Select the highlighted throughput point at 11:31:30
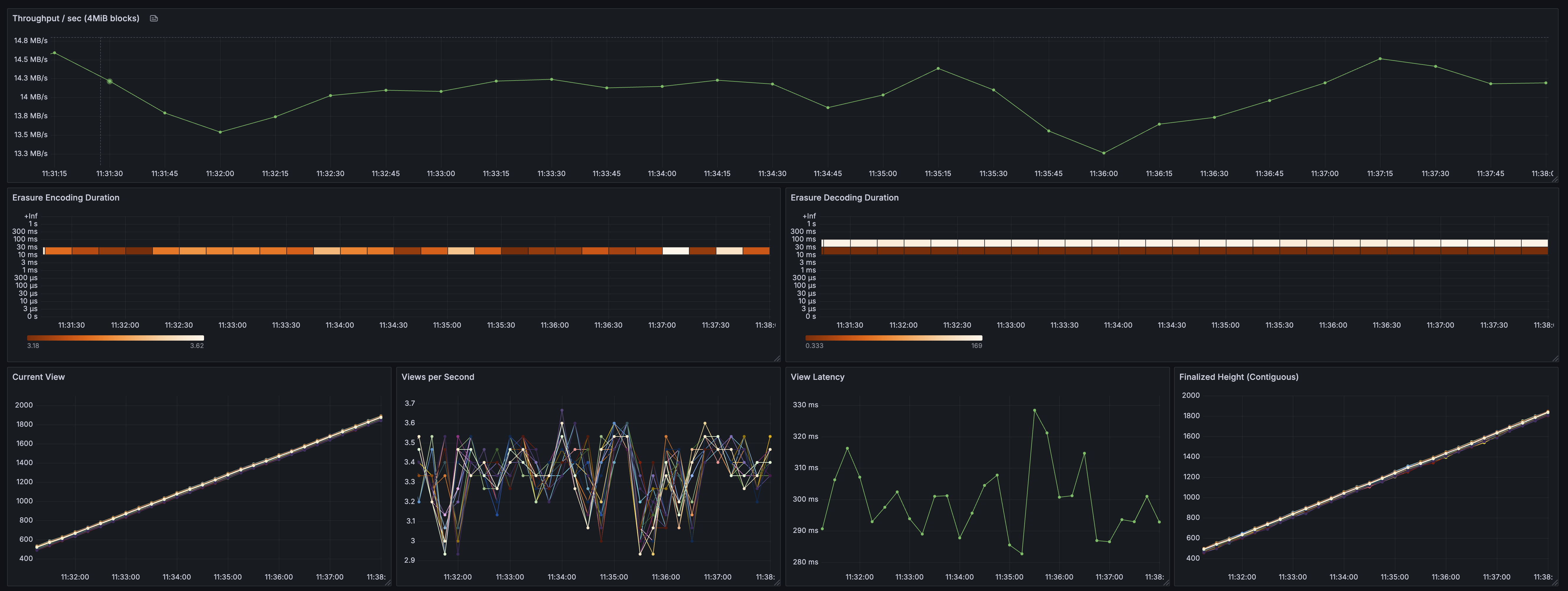This screenshot has height=591, width=1568. point(109,80)
